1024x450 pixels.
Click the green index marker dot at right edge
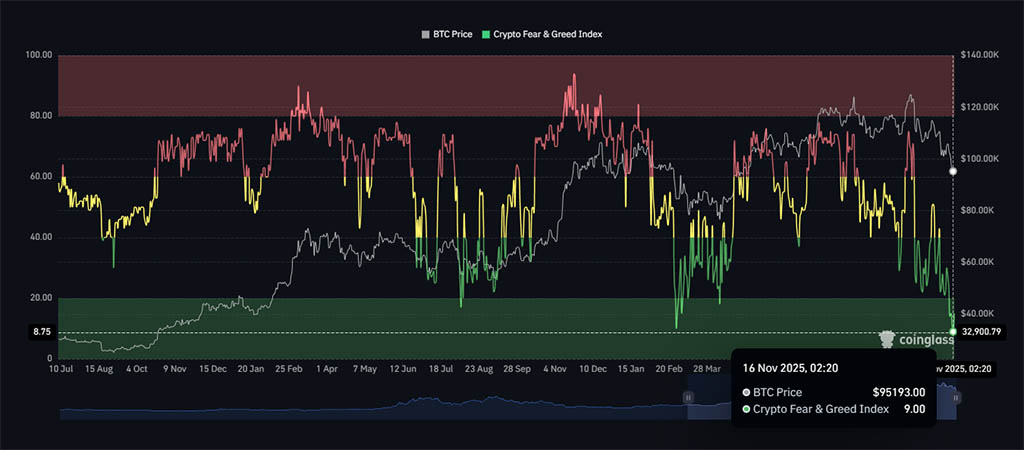click(953, 331)
